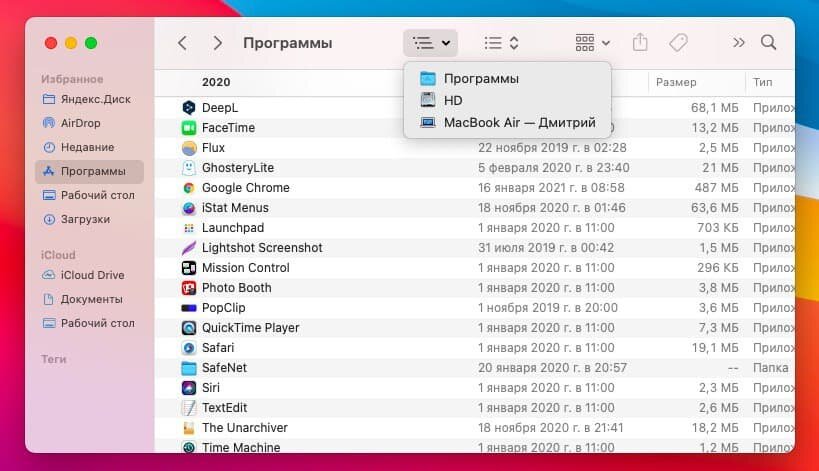Click the Share toolbar icon
The height and width of the screenshot is (471, 819).
tap(640, 42)
